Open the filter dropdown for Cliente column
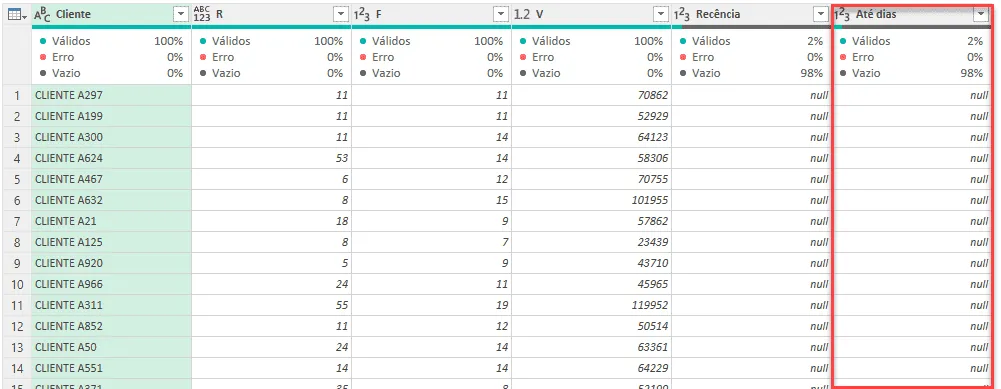 pos(181,15)
